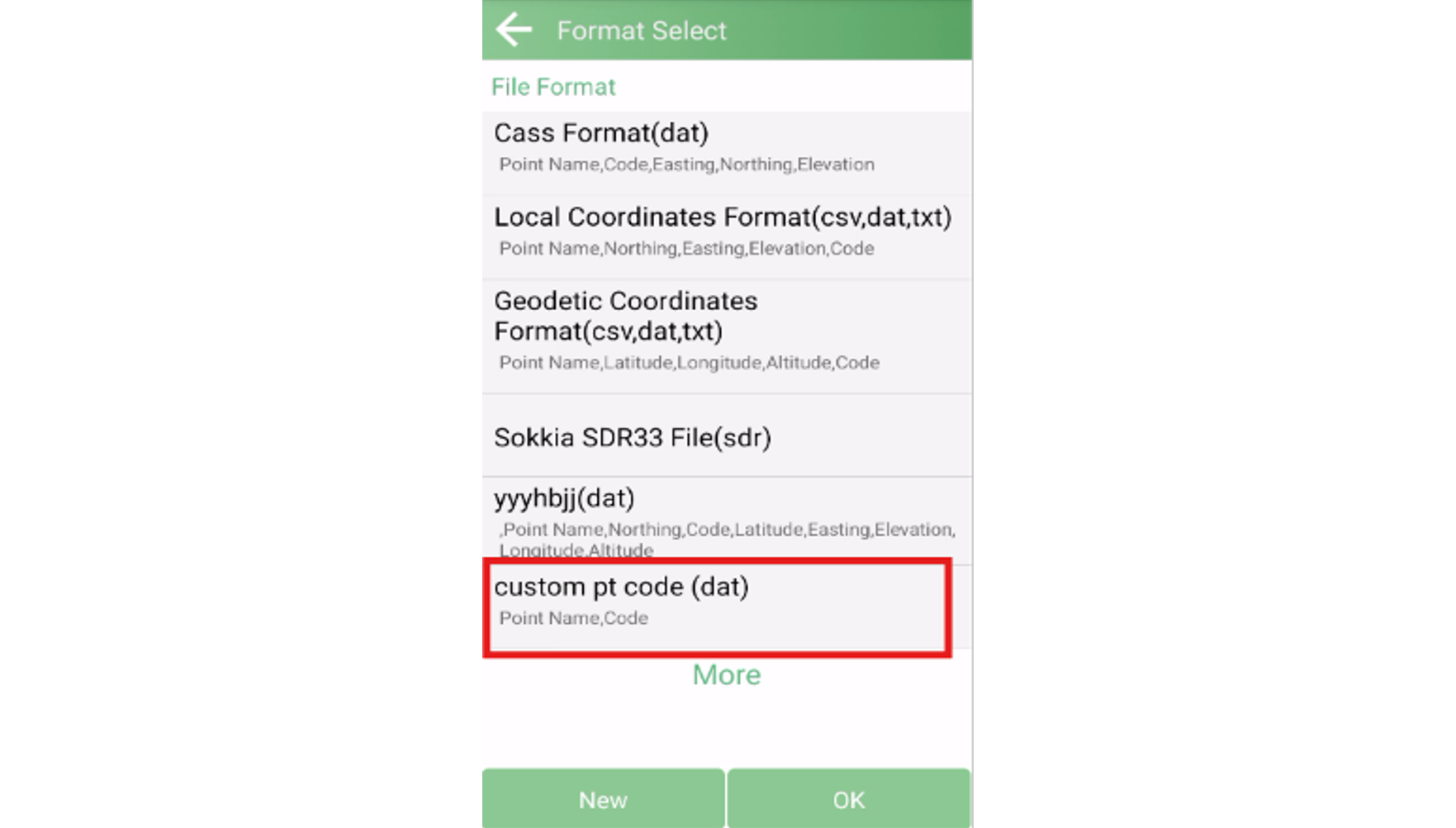Click the Point Name,Code description
This screenshot has width=1456, height=828.
click(573, 618)
